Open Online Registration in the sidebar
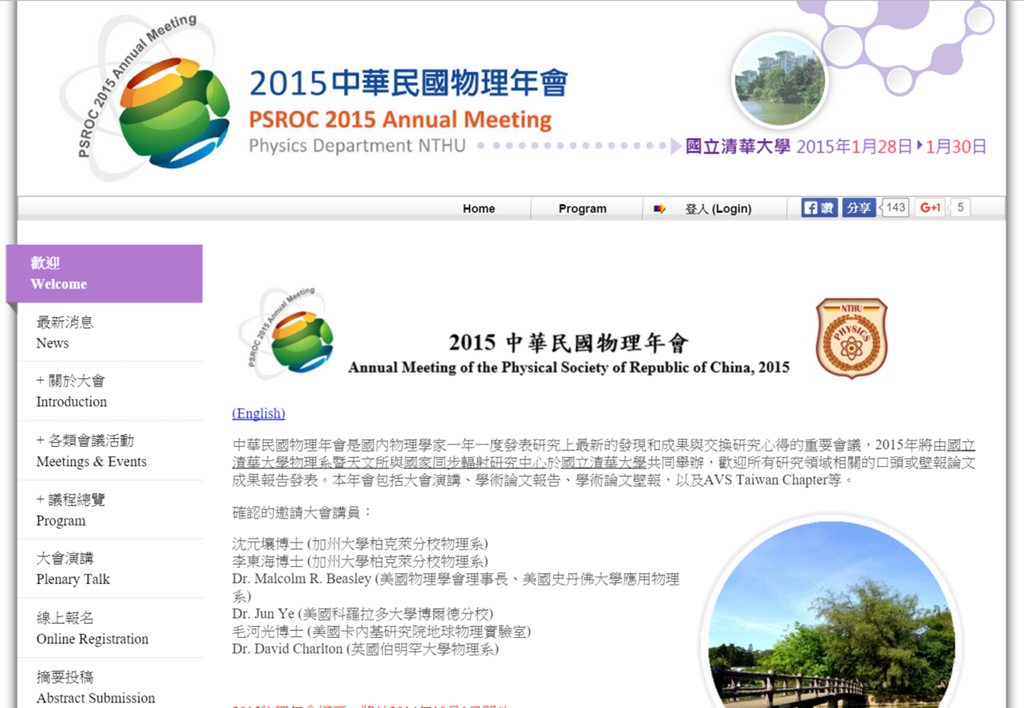The width and height of the screenshot is (1024, 708). [x=92, y=628]
